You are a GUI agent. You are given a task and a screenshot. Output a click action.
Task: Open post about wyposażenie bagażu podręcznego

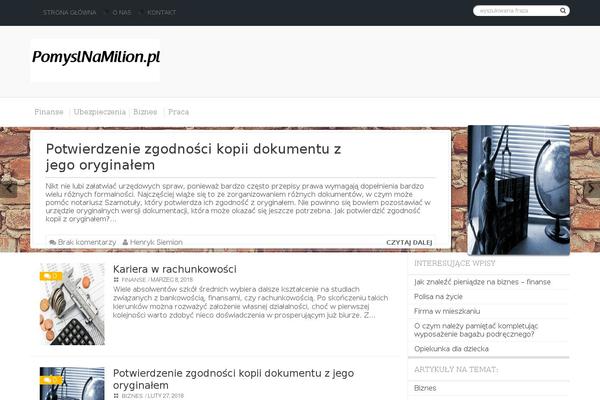coord(476,330)
